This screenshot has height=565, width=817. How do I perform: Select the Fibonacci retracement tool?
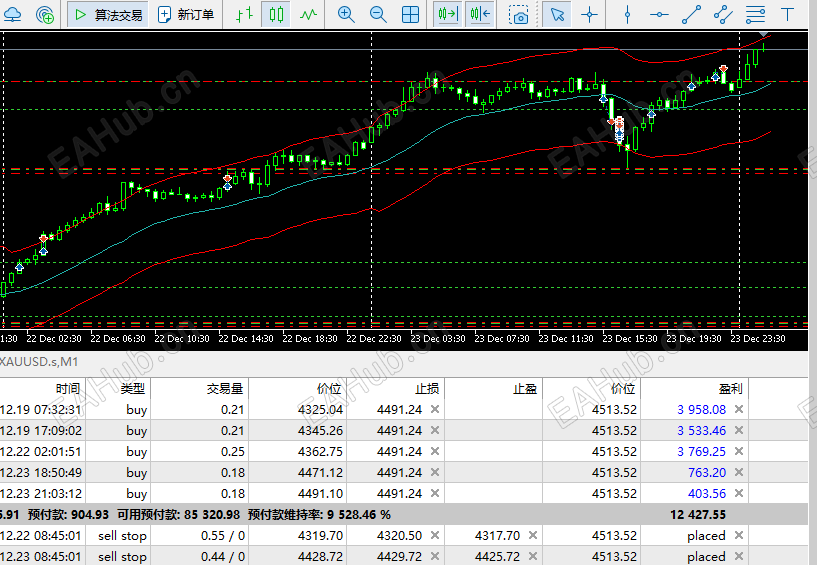click(755, 14)
